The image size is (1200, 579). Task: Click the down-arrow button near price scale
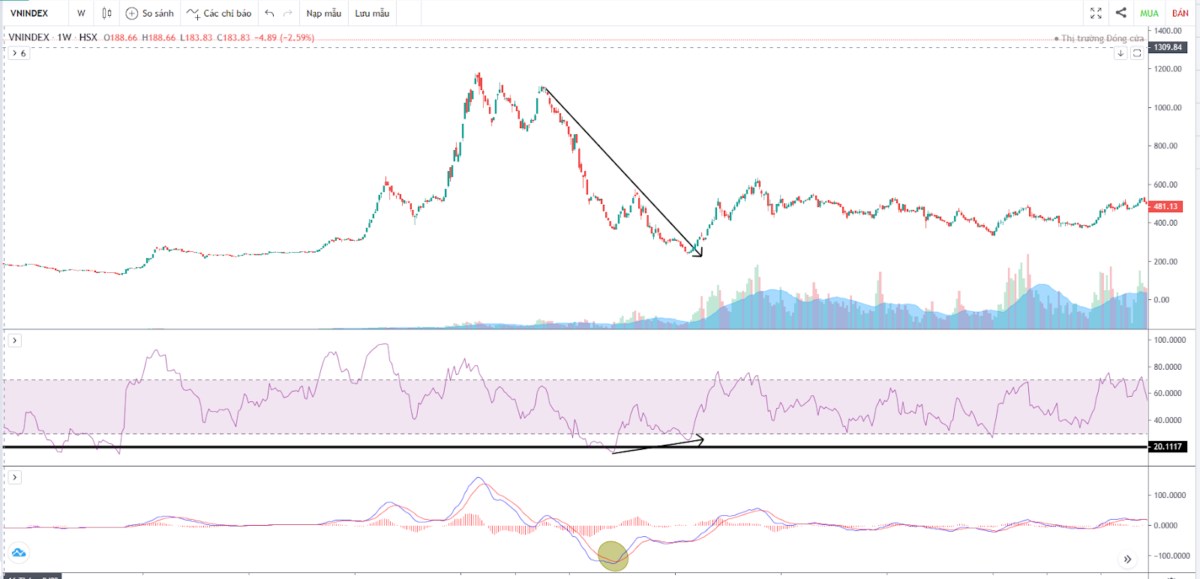(x=1121, y=53)
